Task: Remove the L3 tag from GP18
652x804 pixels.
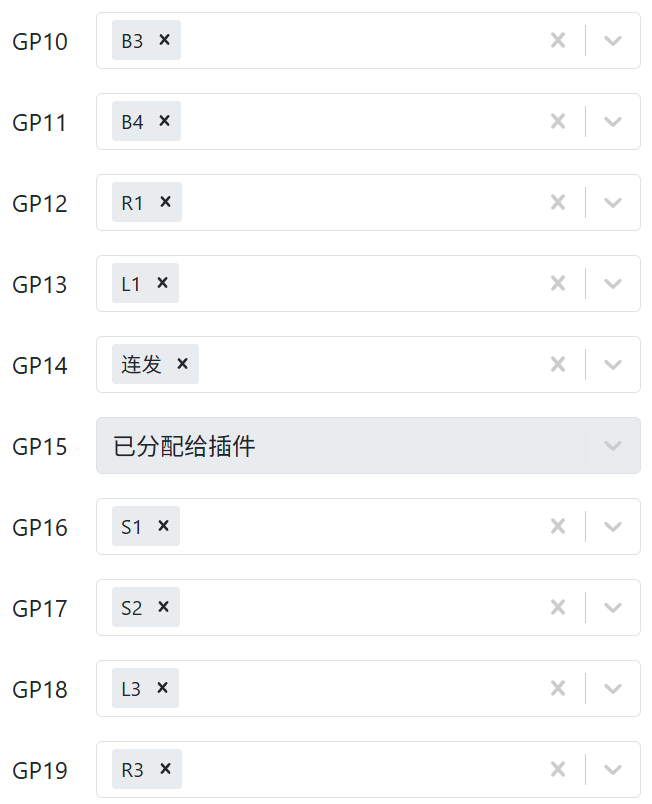Action: pos(162,688)
